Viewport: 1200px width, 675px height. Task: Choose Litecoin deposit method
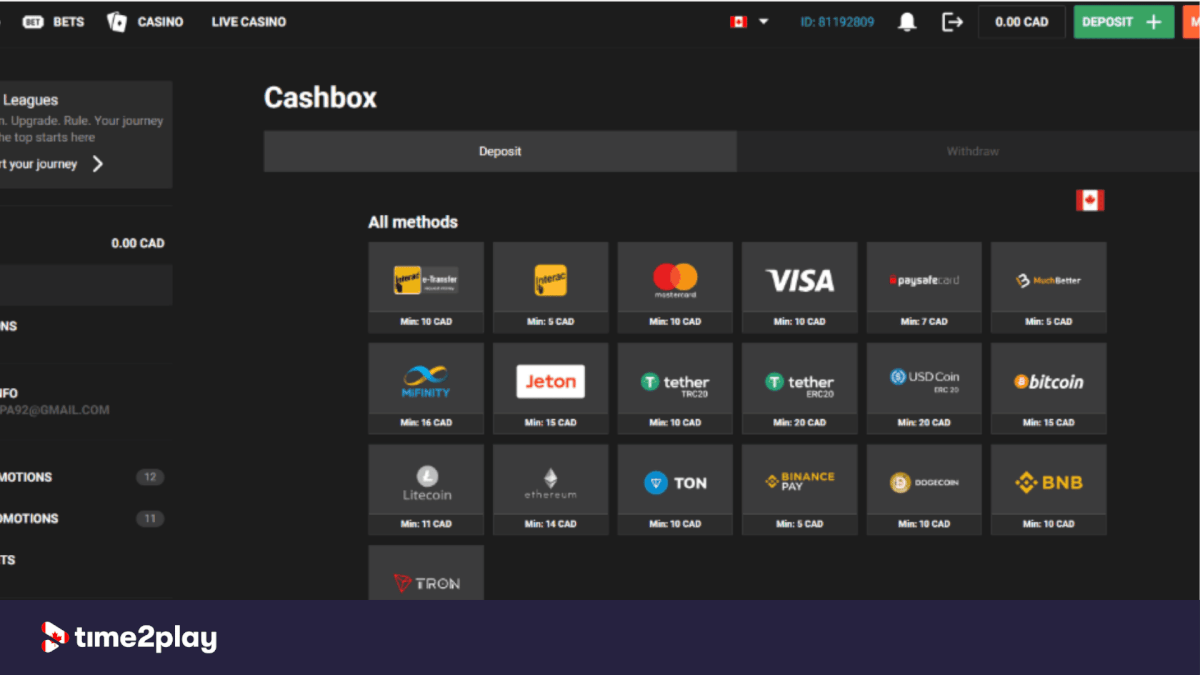(x=426, y=489)
